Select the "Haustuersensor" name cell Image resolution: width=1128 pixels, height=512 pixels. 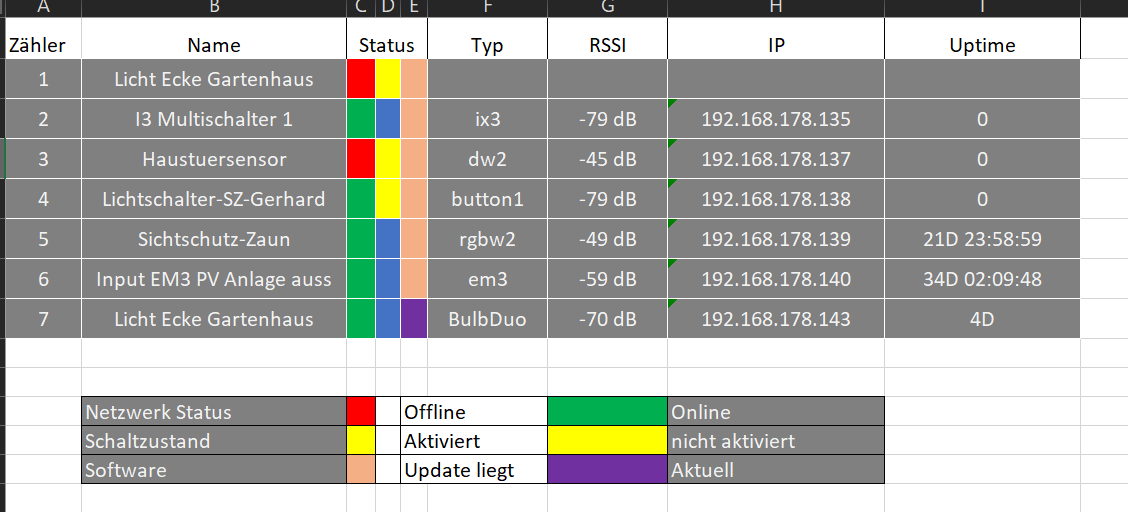tap(214, 159)
